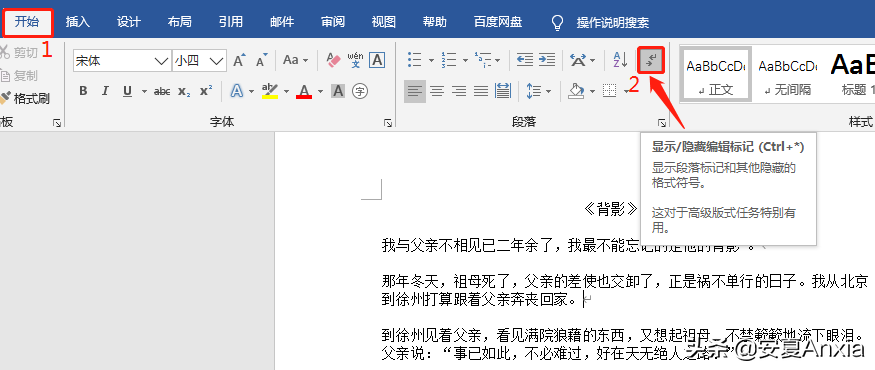Toggle character shading A icon
This screenshot has height=370, width=875.
tap(338, 91)
